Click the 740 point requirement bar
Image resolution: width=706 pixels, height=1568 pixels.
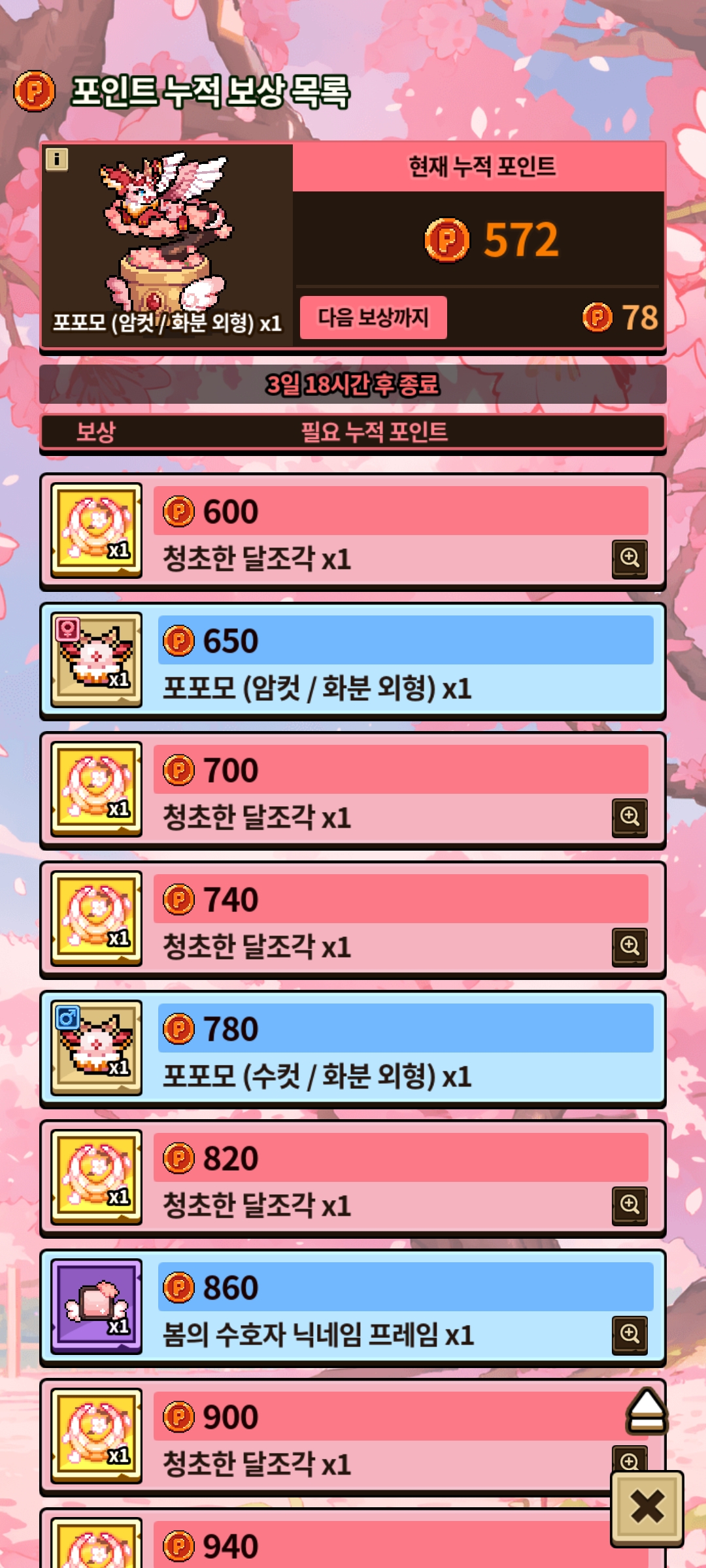pyautogui.click(x=401, y=899)
